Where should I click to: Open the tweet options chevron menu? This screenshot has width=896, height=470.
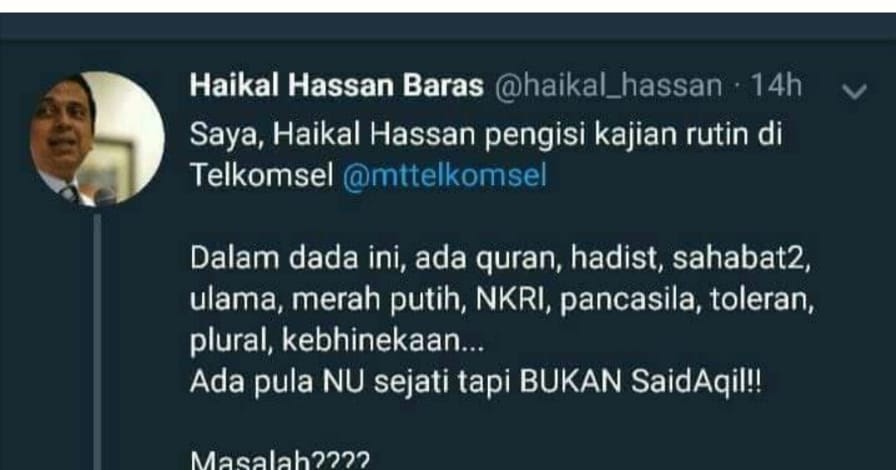point(854,91)
